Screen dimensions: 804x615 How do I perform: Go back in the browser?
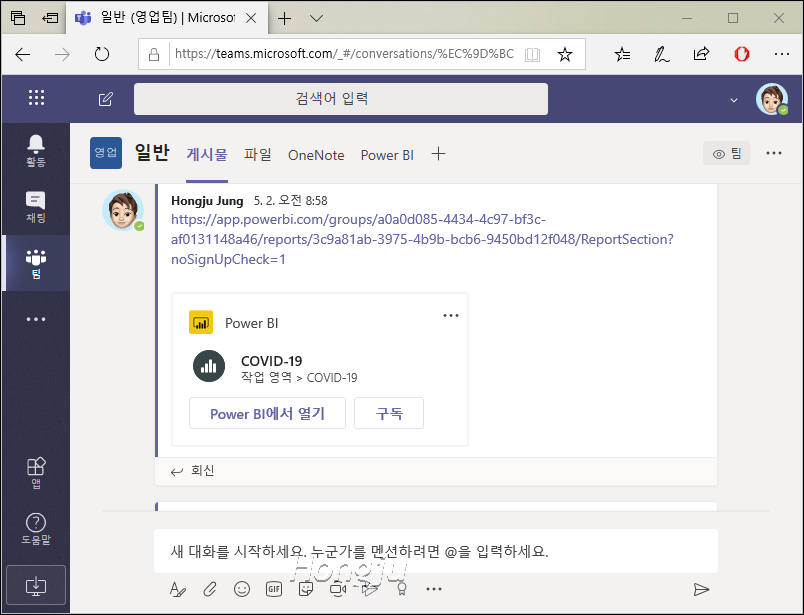coord(23,54)
